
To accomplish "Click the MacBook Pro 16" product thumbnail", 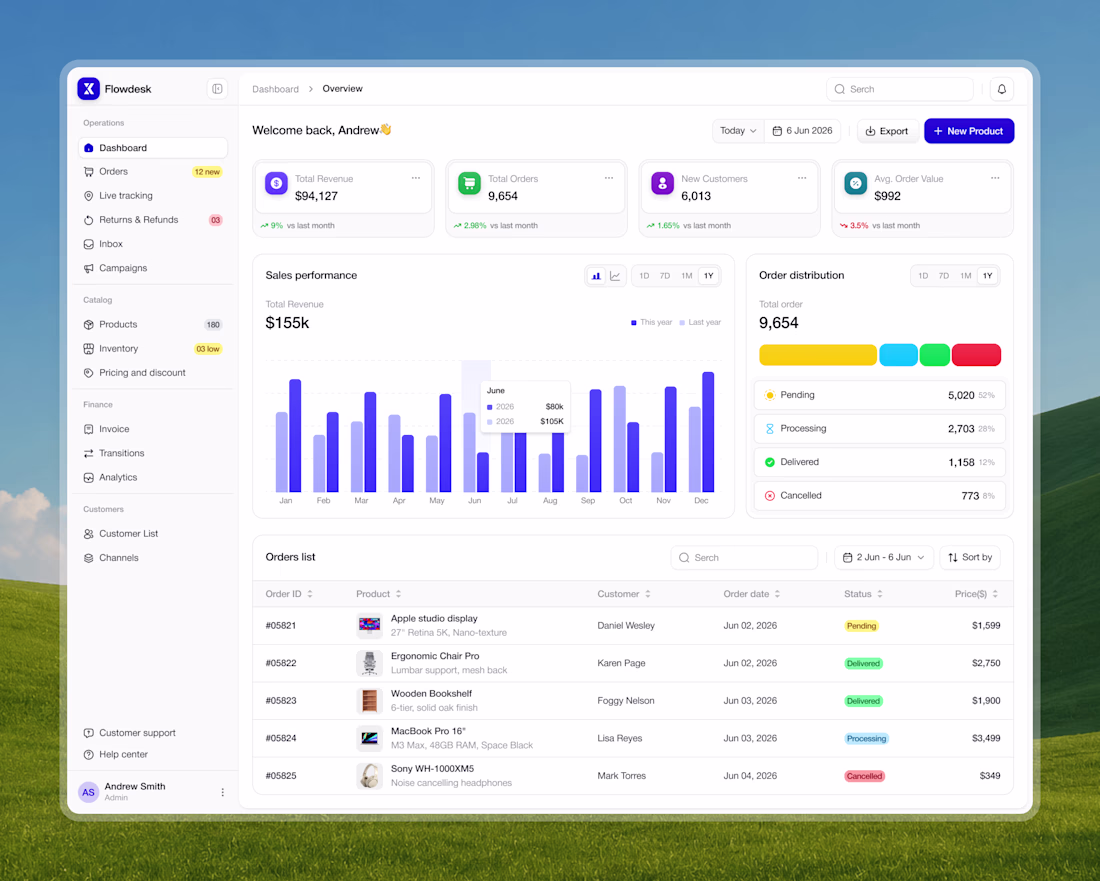I will pos(370,739).
